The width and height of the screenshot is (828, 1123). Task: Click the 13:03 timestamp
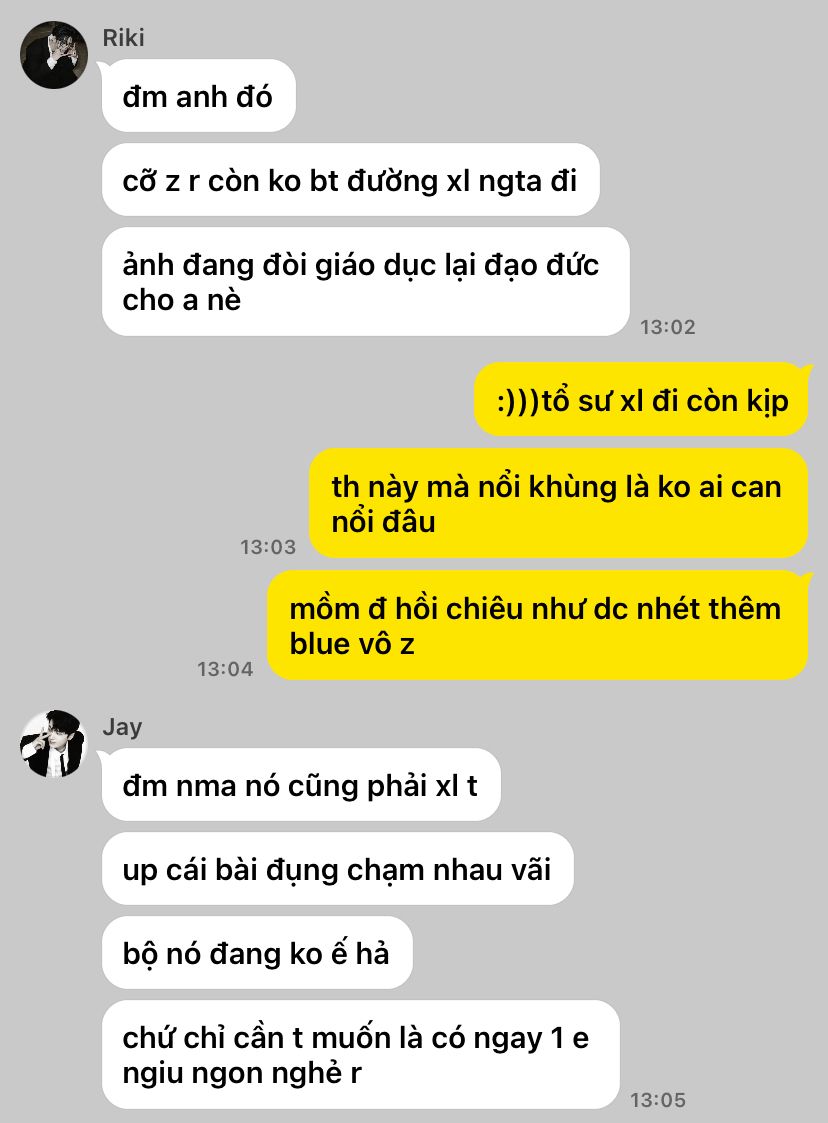[268, 547]
